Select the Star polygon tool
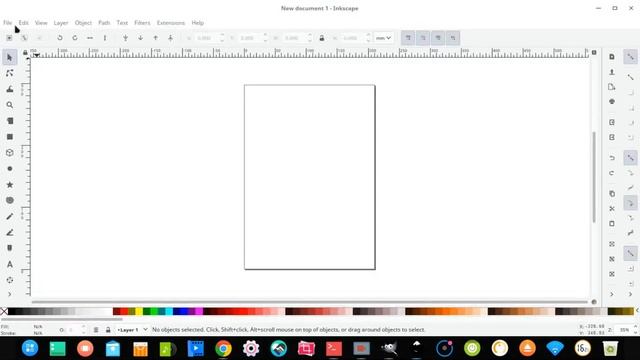The image size is (640, 360). tap(10, 184)
